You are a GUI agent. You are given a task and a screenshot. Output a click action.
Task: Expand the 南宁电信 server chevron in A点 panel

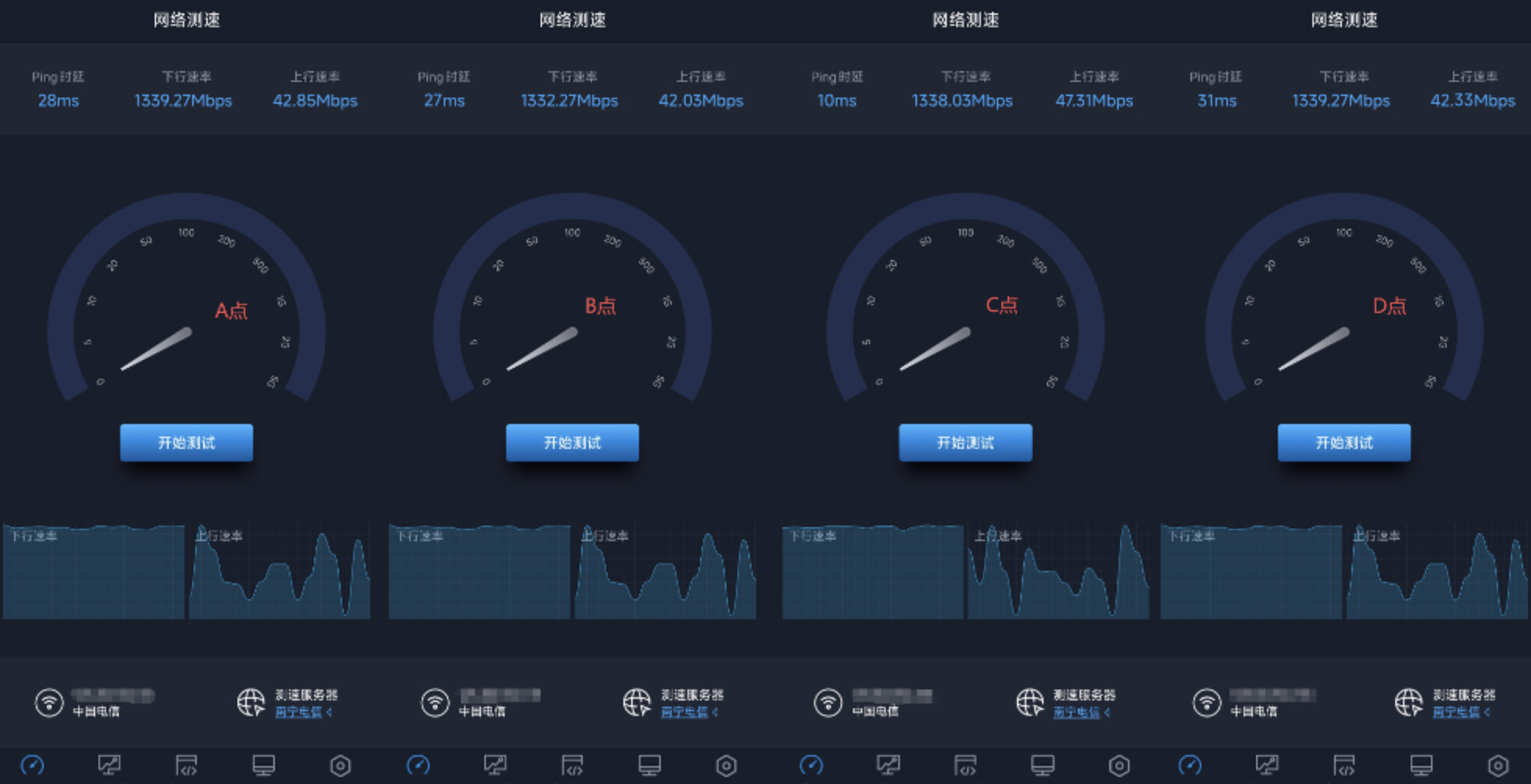[330, 712]
